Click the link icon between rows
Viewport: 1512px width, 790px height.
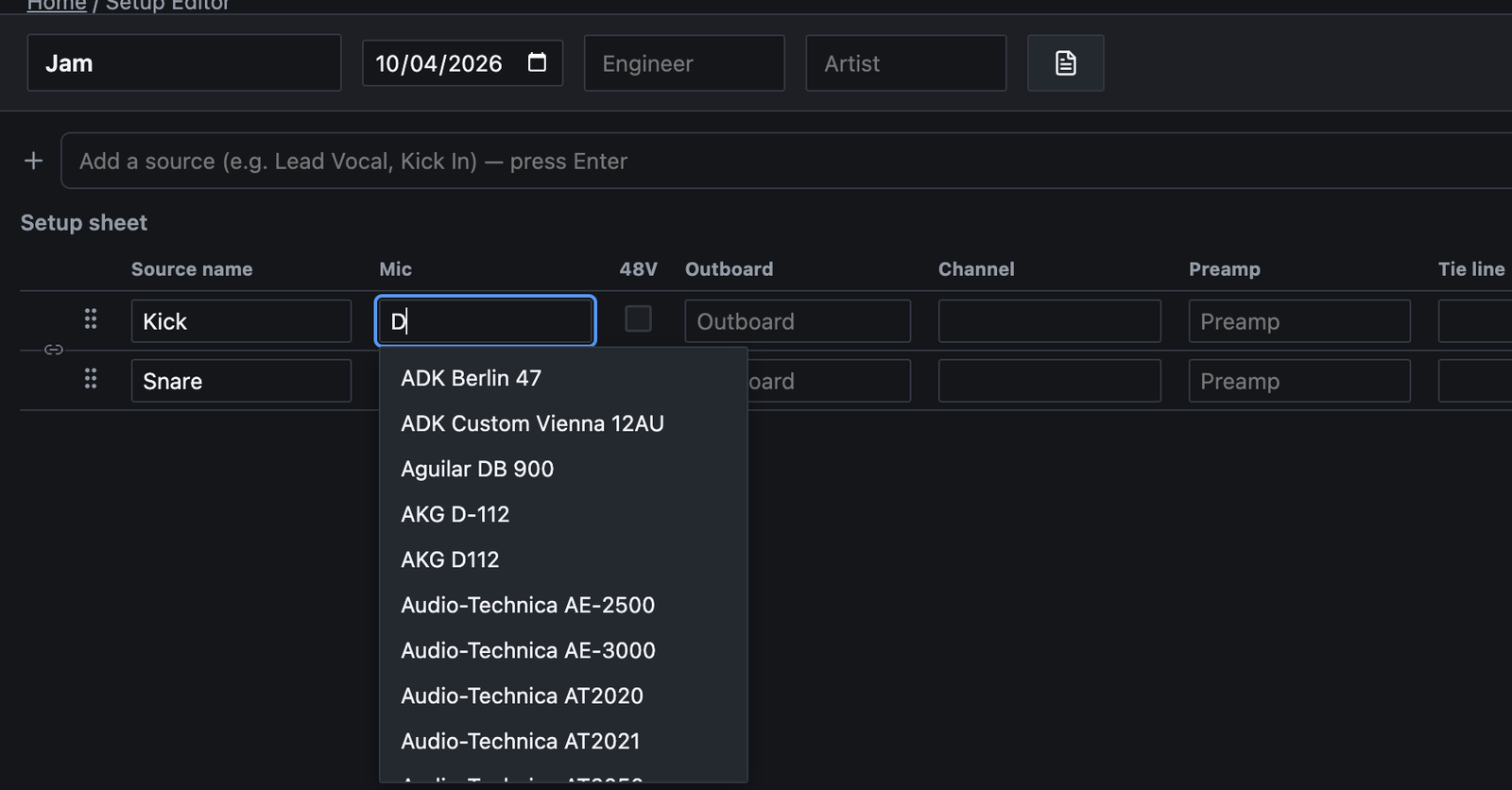pos(54,350)
